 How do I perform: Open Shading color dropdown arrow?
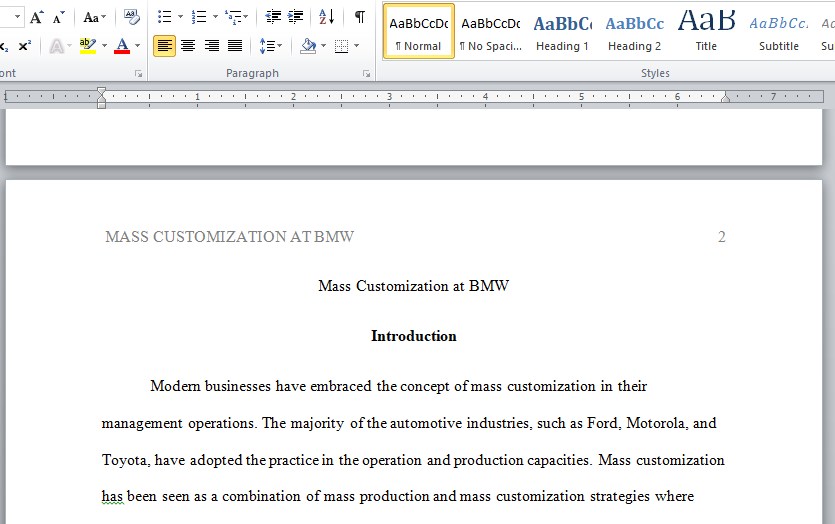323,46
